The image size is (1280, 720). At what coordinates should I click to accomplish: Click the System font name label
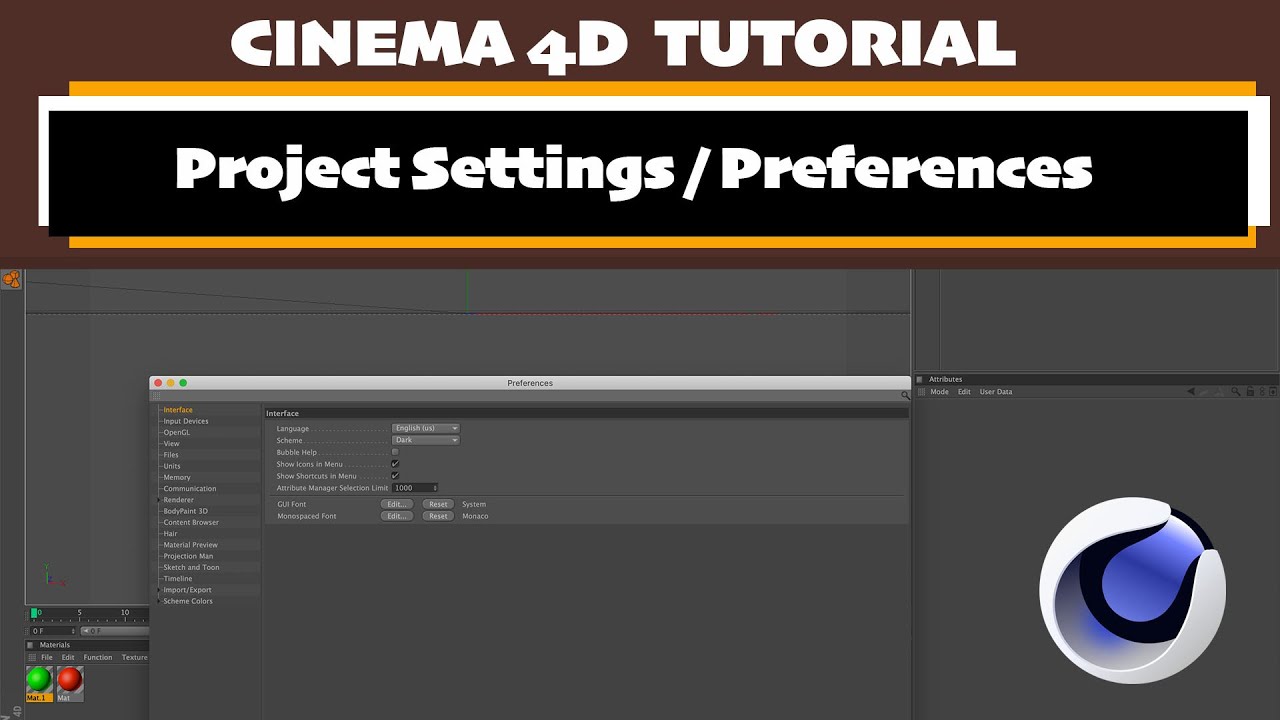tap(474, 504)
